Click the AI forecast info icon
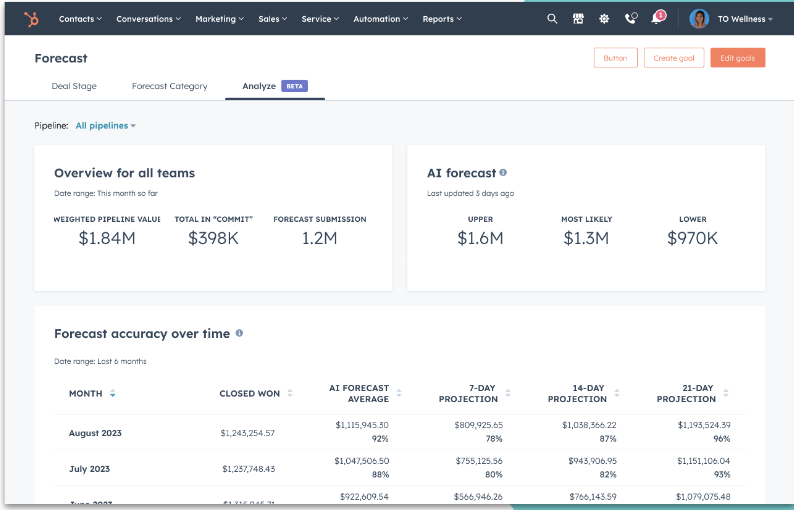This screenshot has width=794, height=510. tap(503, 173)
